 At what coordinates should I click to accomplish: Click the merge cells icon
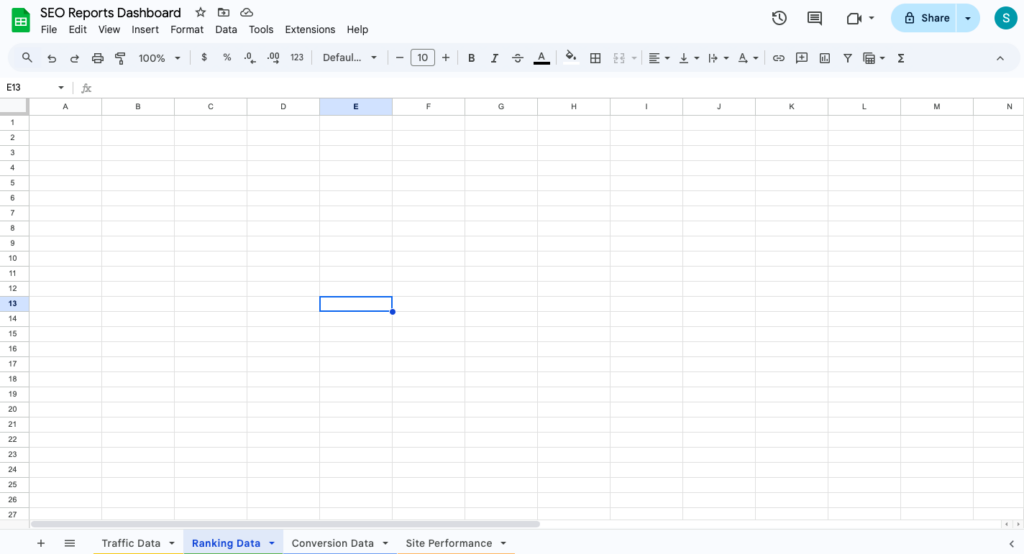(619, 58)
